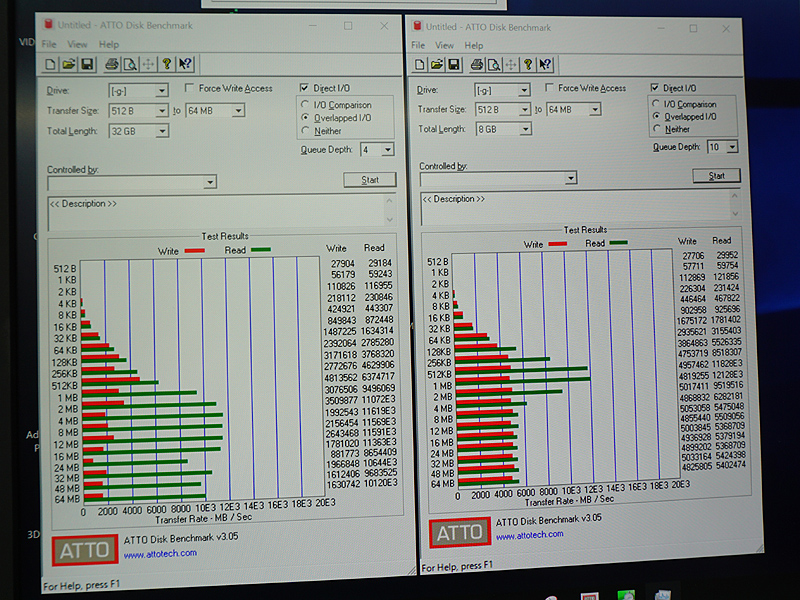Click Description text field in left window
Image resolution: width=800 pixels, height=600 pixels.
[x=216, y=212]
